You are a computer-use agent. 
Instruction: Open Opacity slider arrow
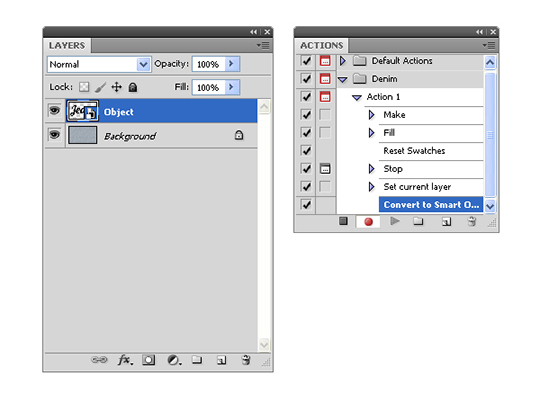click(232, 64)
